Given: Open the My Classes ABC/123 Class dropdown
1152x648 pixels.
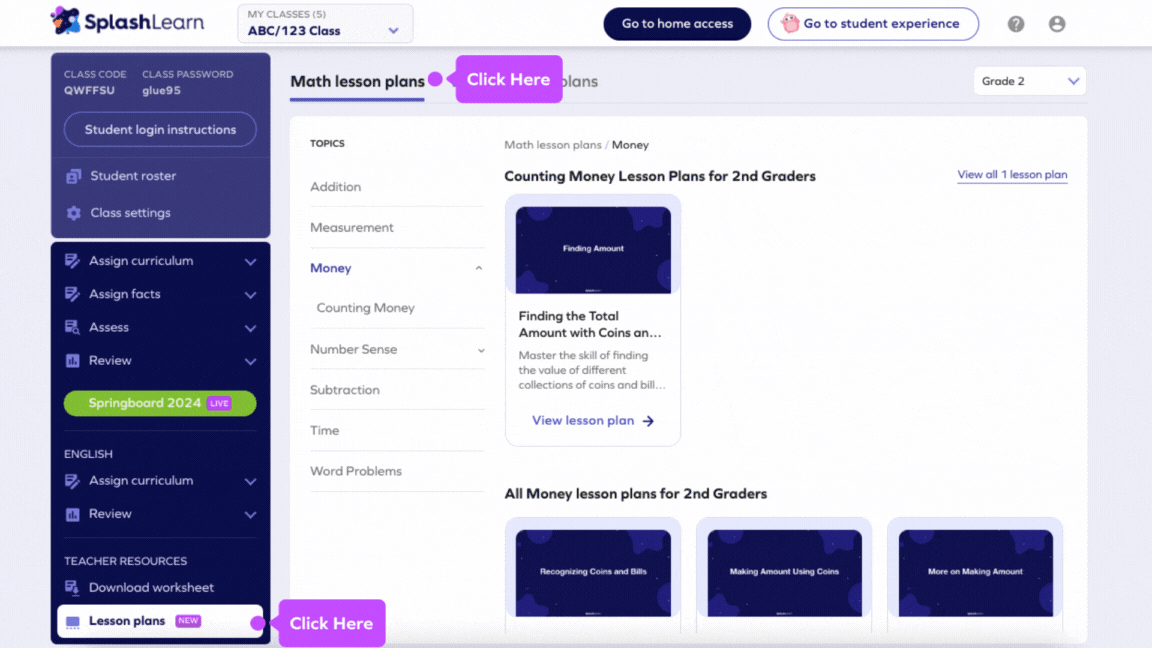Looking at the screenshot, I should pos(325,24).
